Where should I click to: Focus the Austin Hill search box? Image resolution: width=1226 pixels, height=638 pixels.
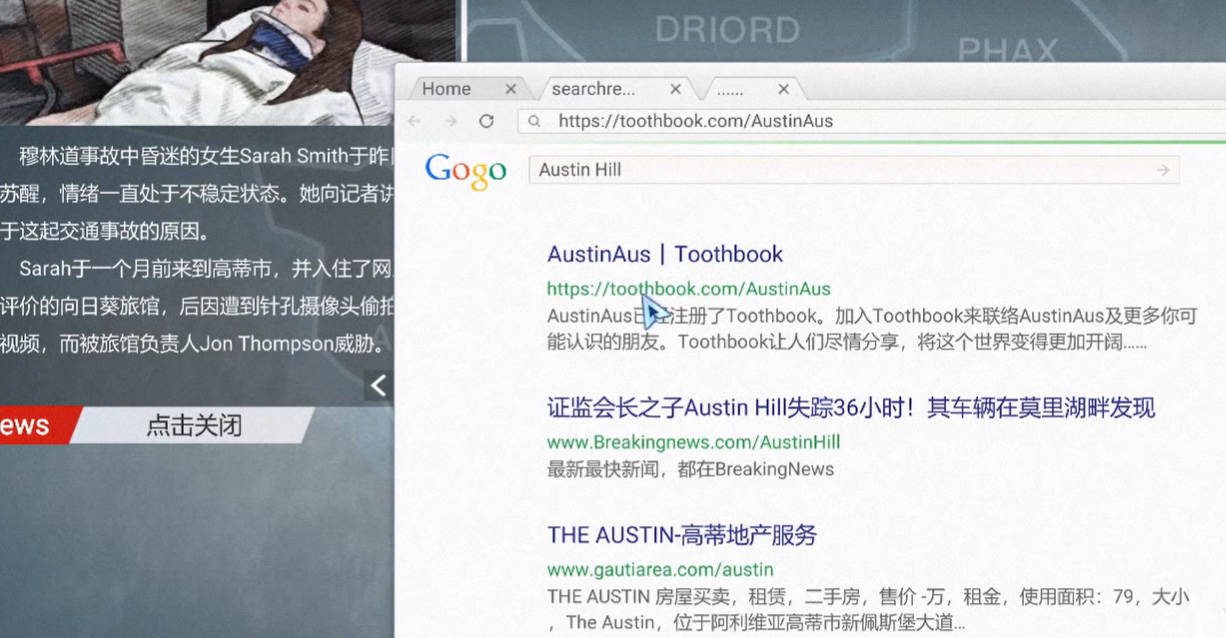[840, 170]
